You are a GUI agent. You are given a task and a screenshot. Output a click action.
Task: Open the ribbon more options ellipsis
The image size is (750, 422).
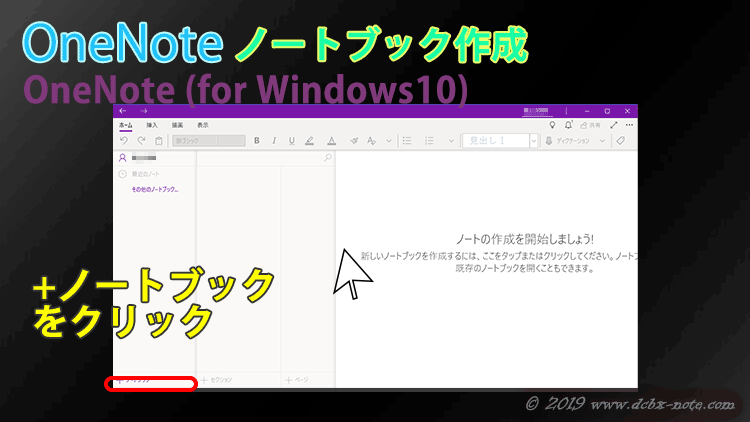(629, 125)
